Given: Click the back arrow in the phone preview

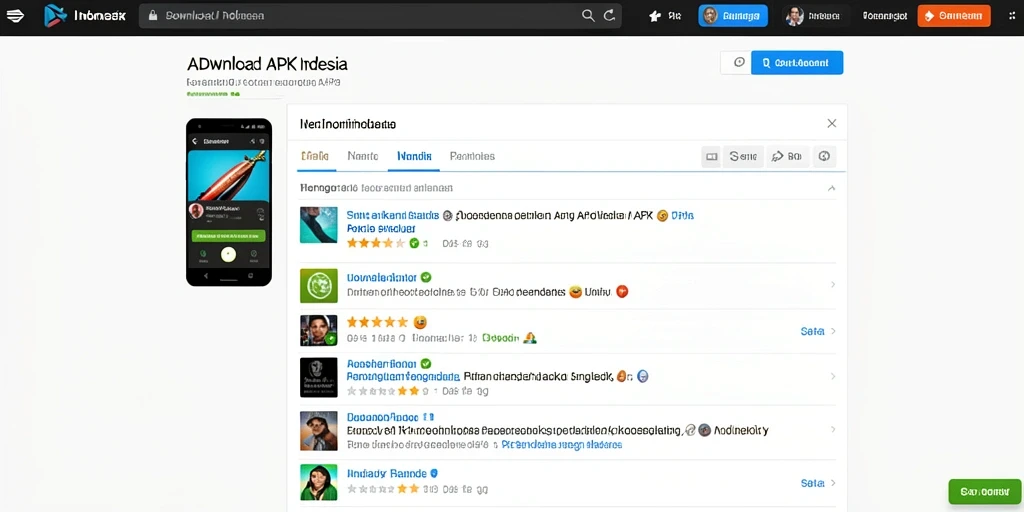Looking at the screenshot, I should [195, 141].
